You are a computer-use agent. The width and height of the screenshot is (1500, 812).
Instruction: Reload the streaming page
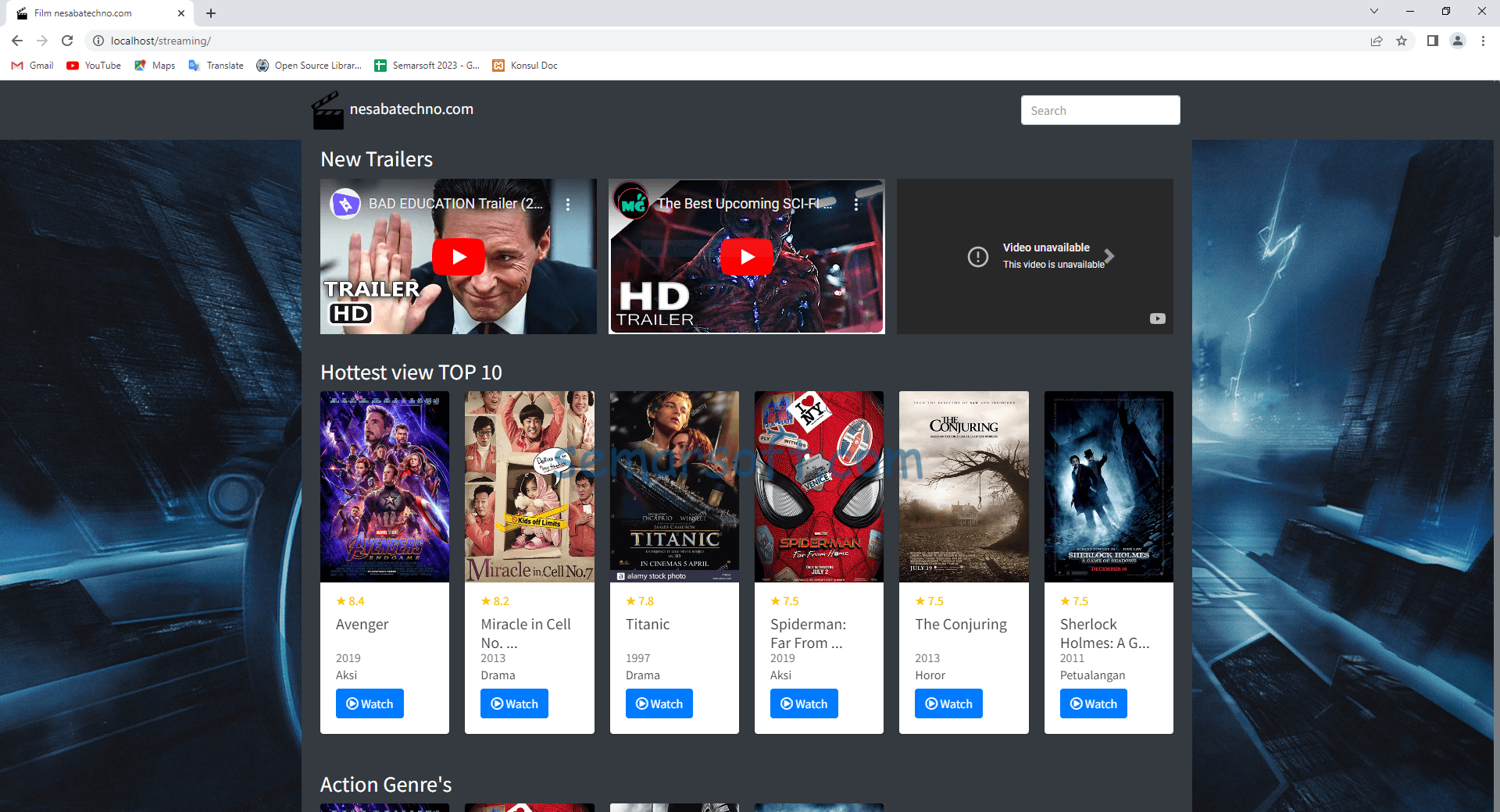click(x=66, y=41)
